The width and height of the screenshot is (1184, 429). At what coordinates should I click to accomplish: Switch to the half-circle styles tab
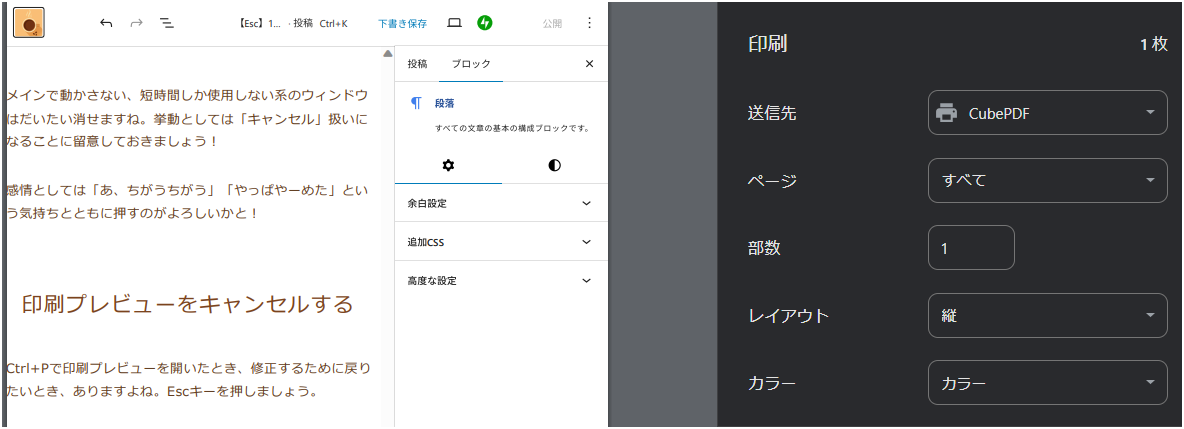coord(554,165)
